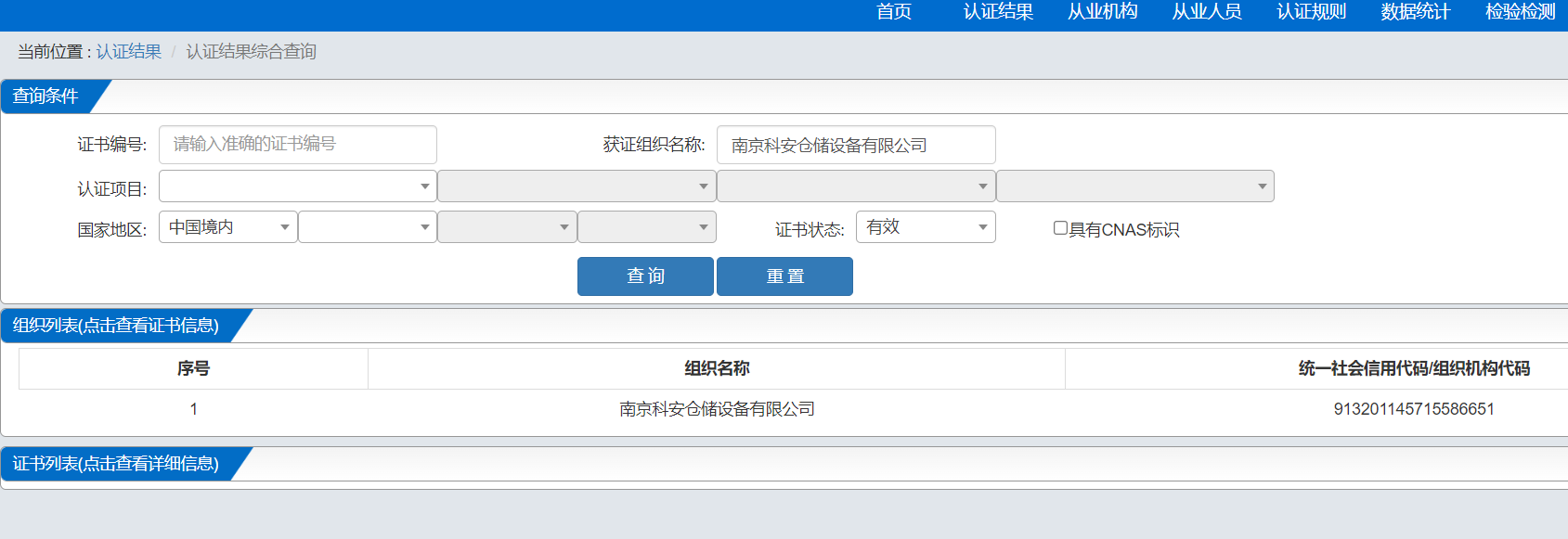Open the 认证规则 navigation menu
Image resolution: width=1568 pixels, height=539 pixels.
pyautogui.click(x=1311, y=12)
